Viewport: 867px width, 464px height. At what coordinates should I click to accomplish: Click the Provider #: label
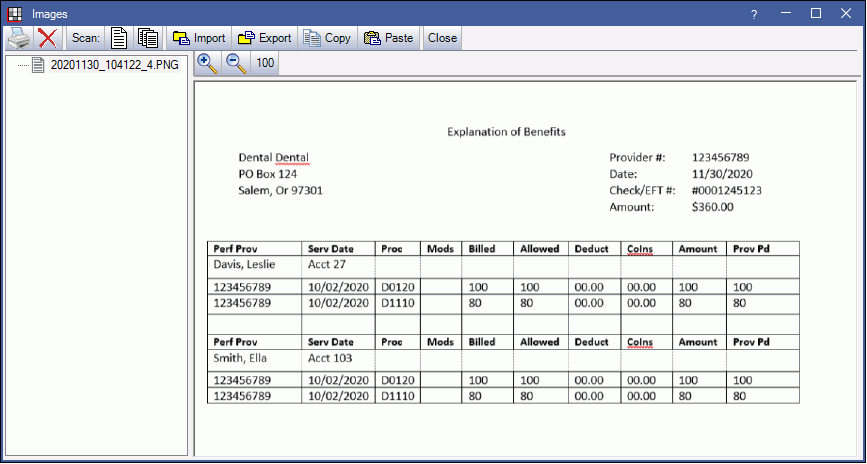point(637,158)
